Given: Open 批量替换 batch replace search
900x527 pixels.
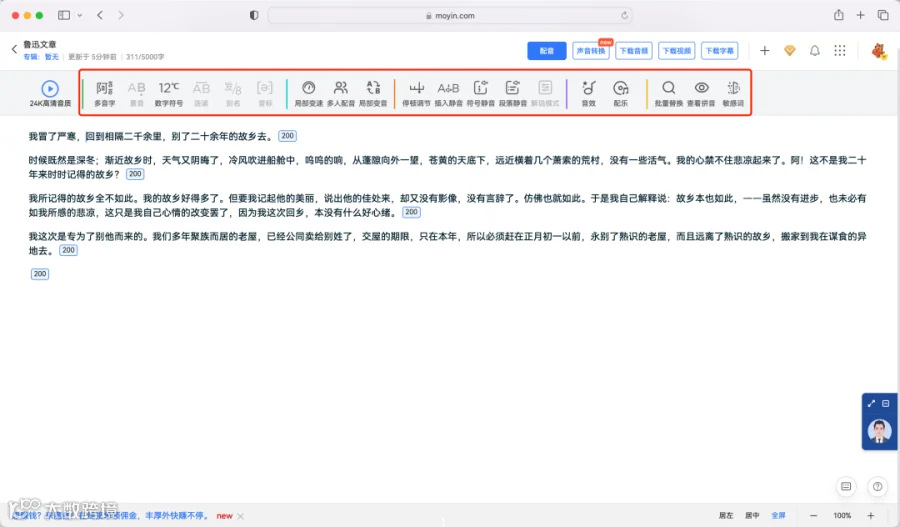Looking at the screenshot, I should point(669,94).
